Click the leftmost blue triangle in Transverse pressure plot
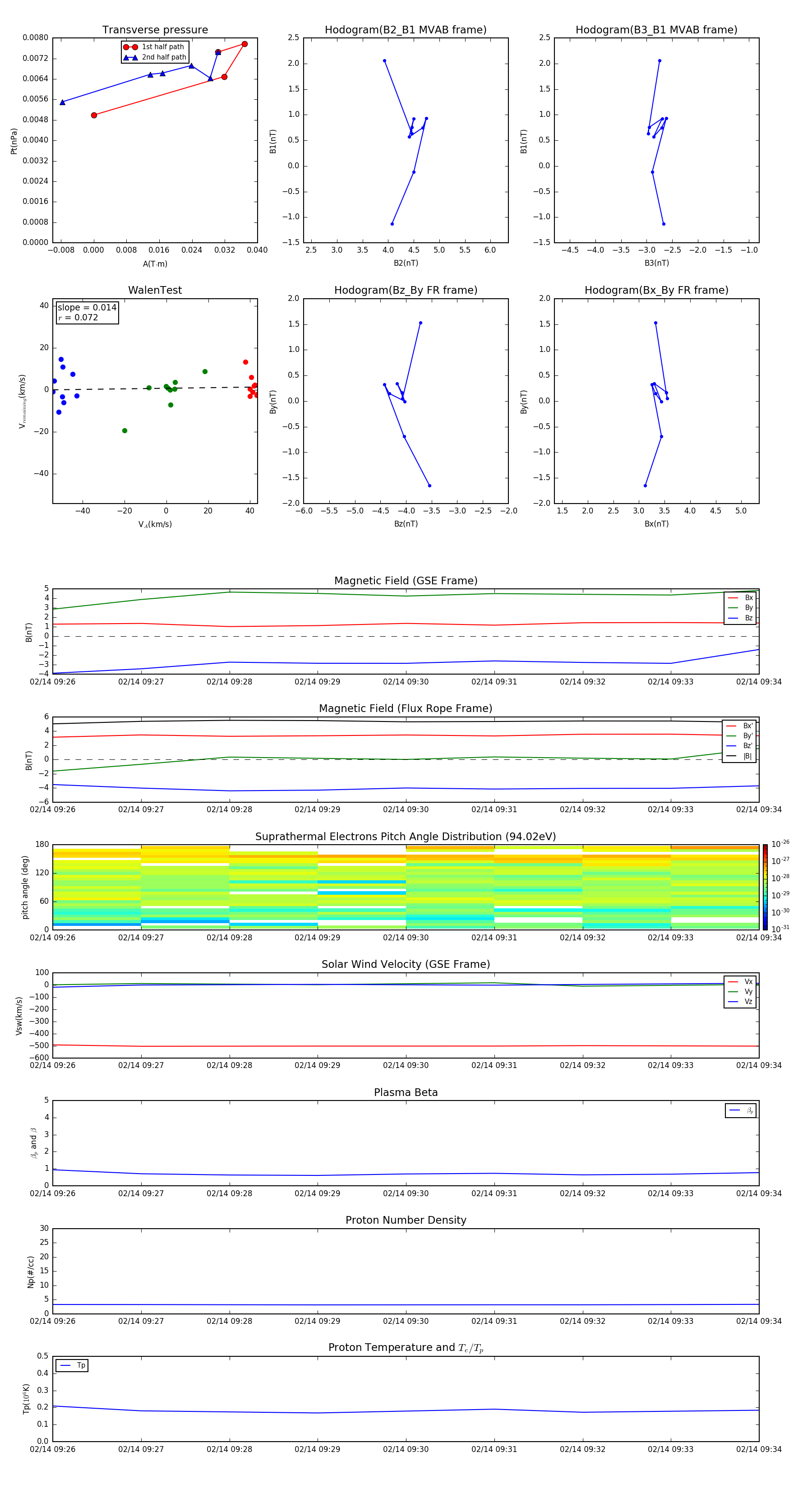812x1489 pixels. [x=62, y=102]
